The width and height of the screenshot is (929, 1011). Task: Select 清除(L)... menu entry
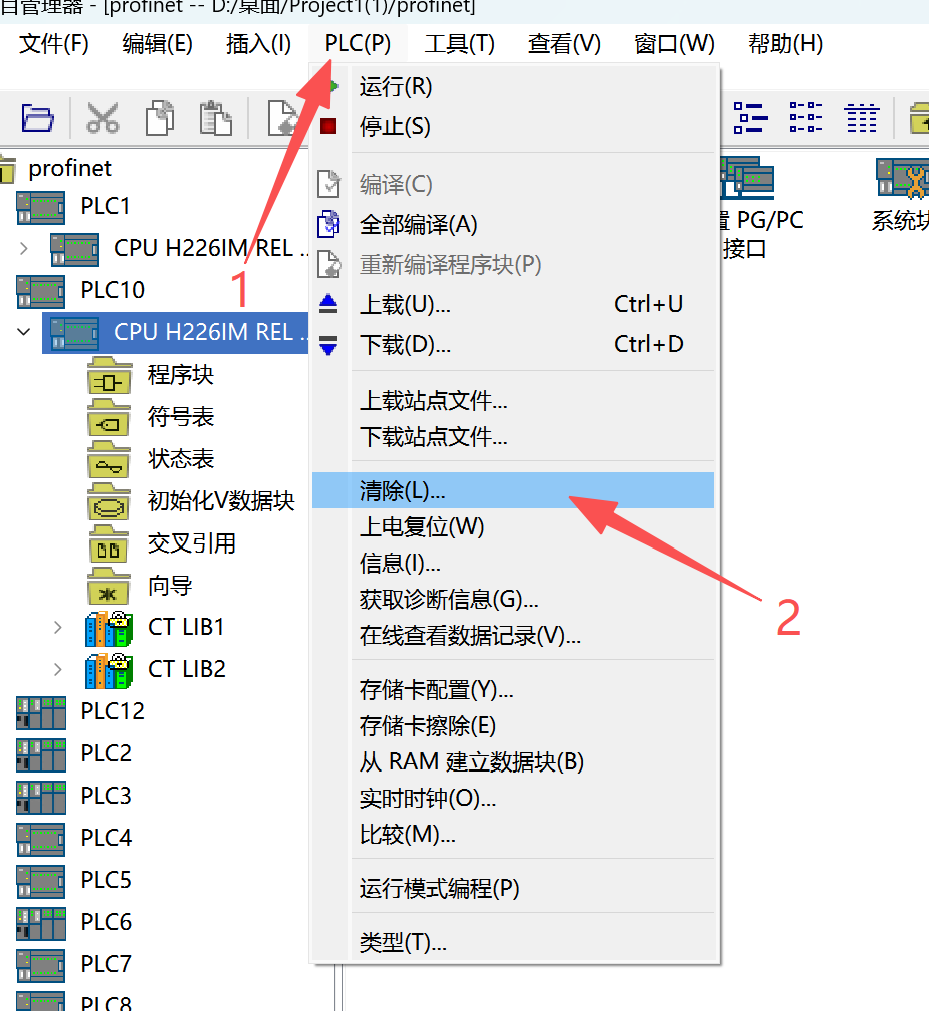click(513, 490)
